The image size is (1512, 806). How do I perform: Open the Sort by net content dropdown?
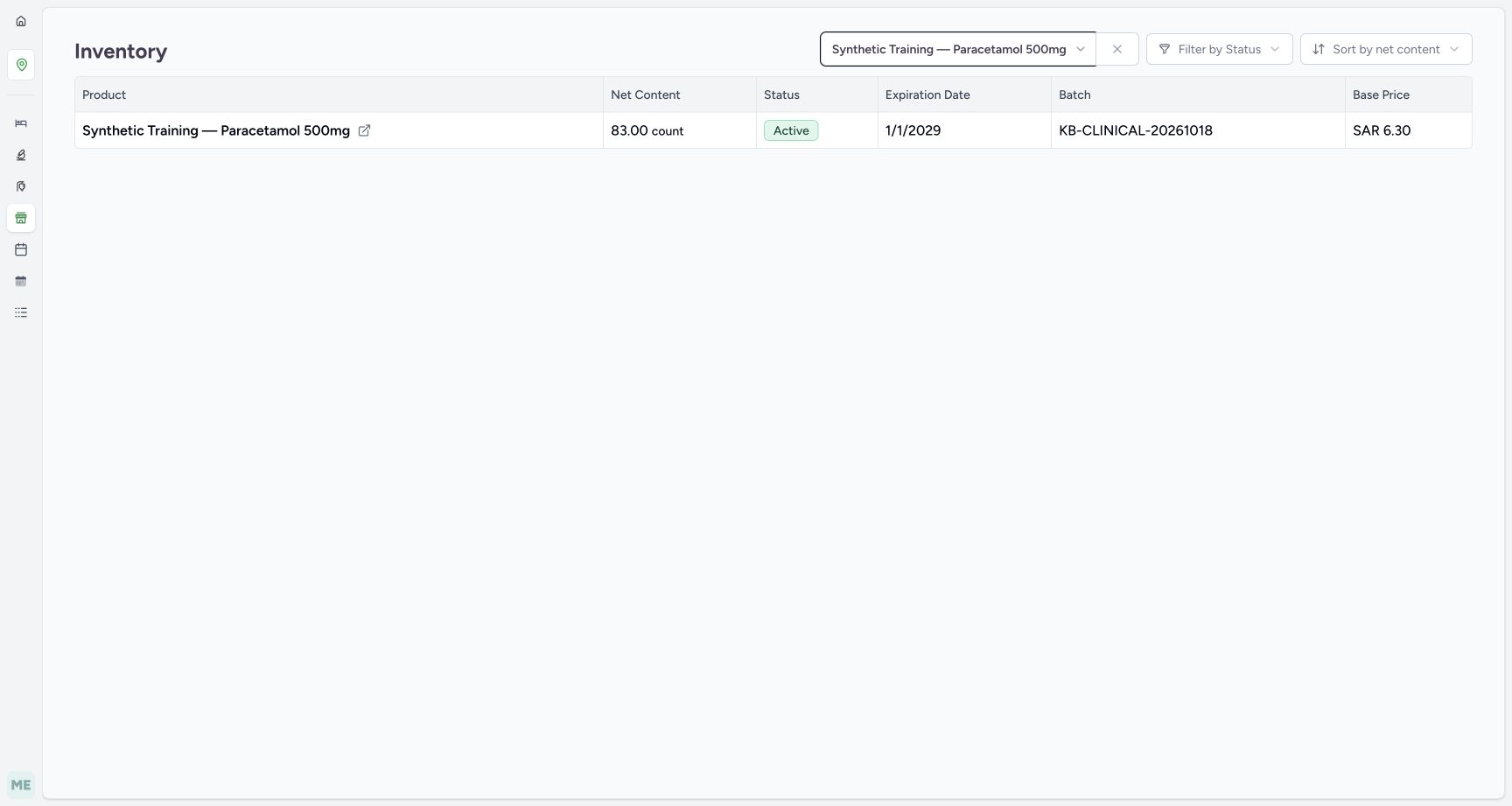pos(1386,49)
